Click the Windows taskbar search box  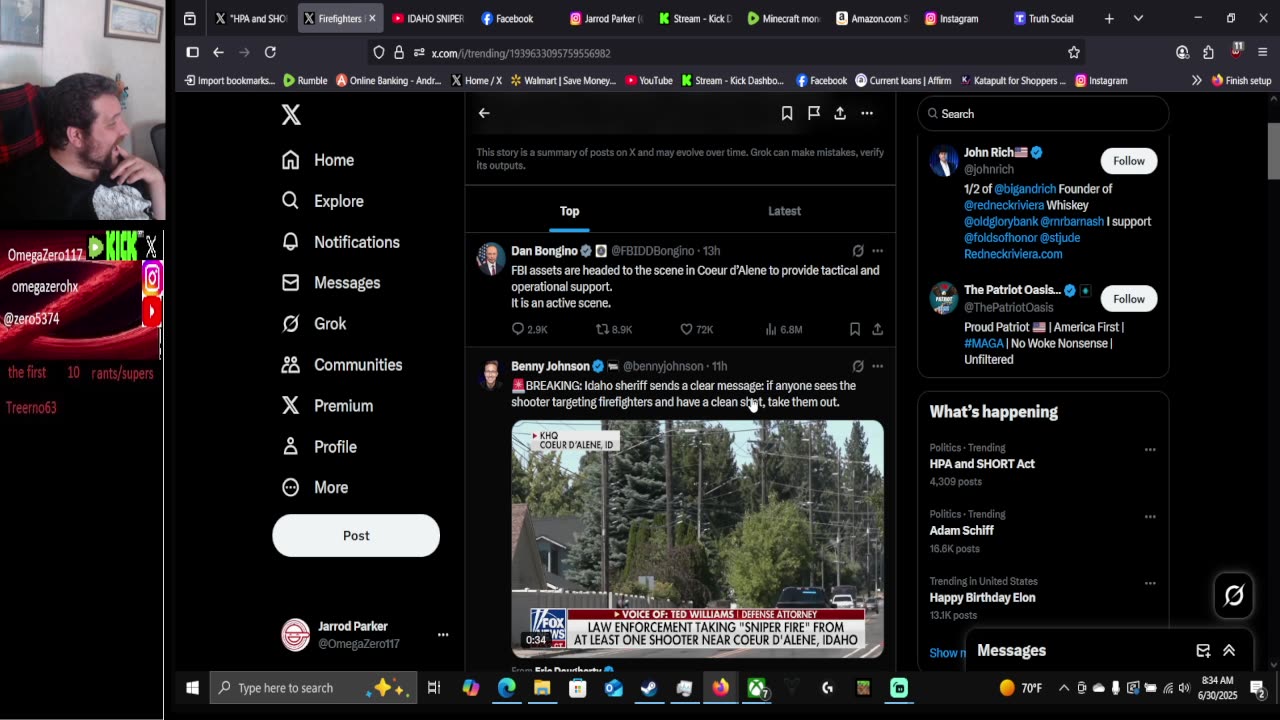[x=311, y=688]
